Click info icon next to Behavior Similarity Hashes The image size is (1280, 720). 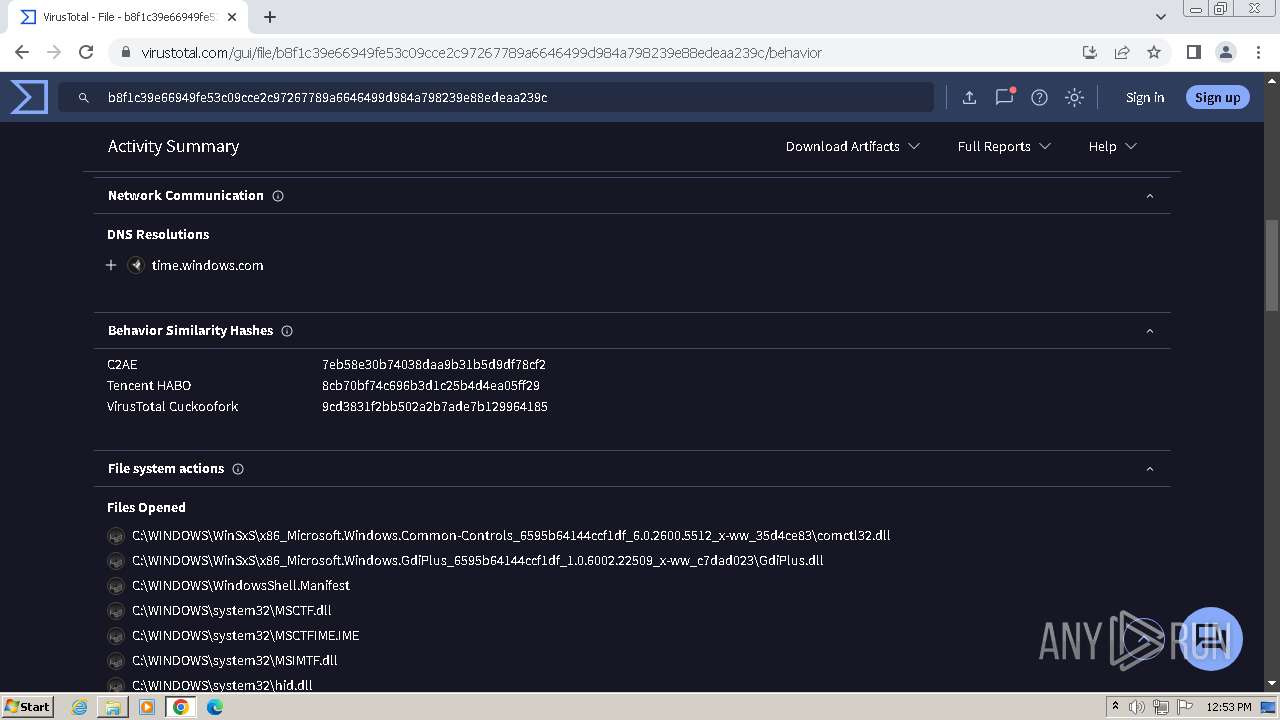point(287,331)
